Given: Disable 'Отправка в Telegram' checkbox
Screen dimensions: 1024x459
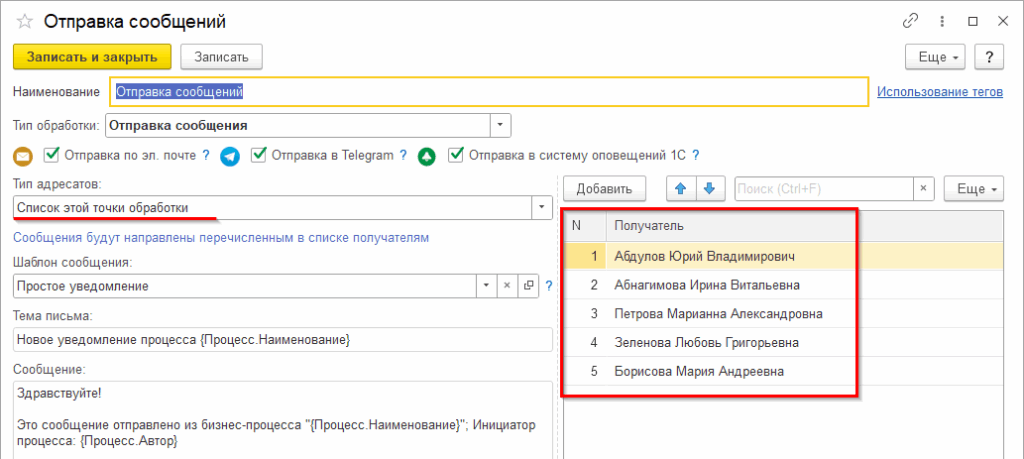Looking at the screenshot, I should [x=259, y=155].
